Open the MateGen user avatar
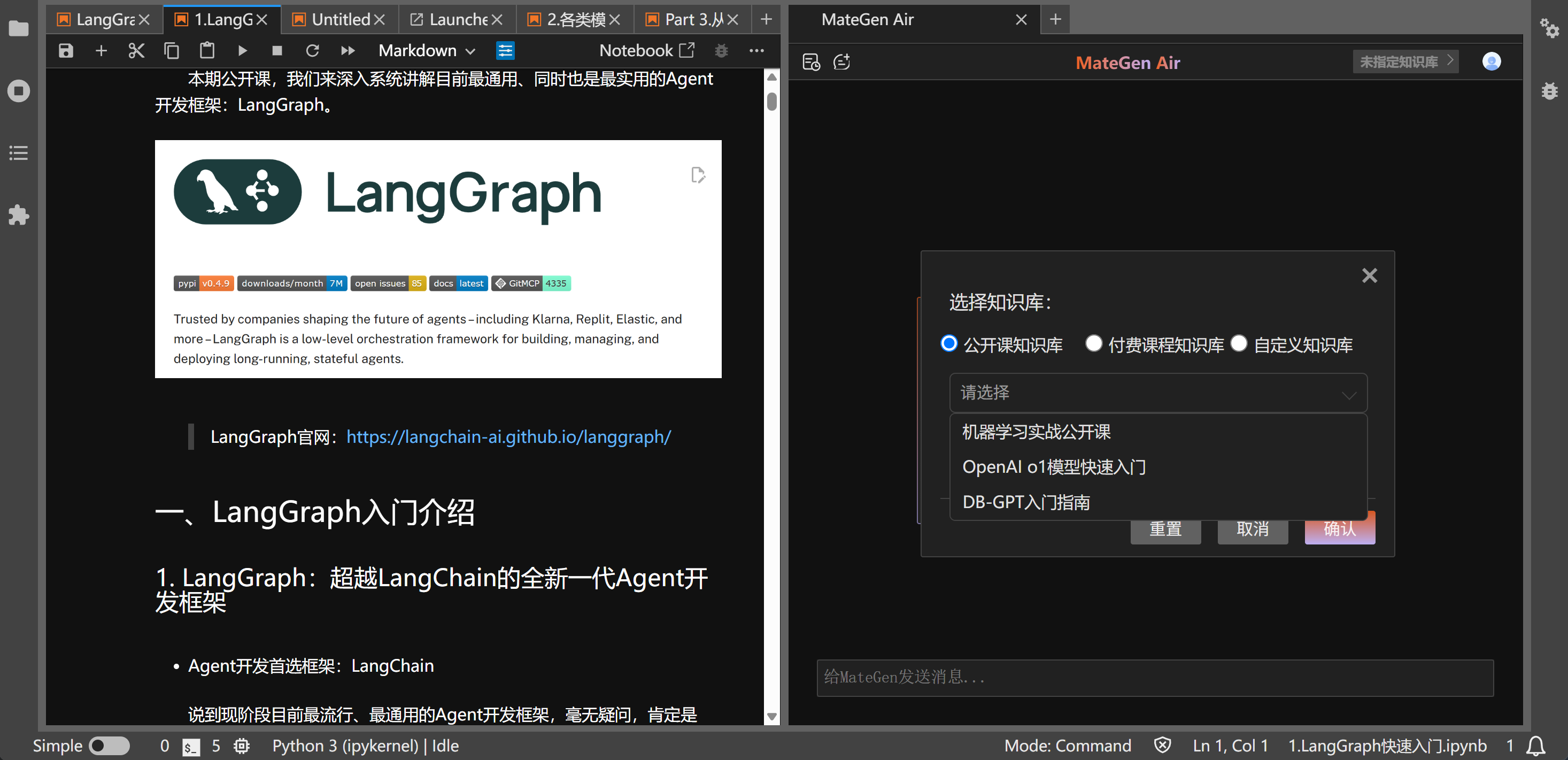 tap(1492, 62)
